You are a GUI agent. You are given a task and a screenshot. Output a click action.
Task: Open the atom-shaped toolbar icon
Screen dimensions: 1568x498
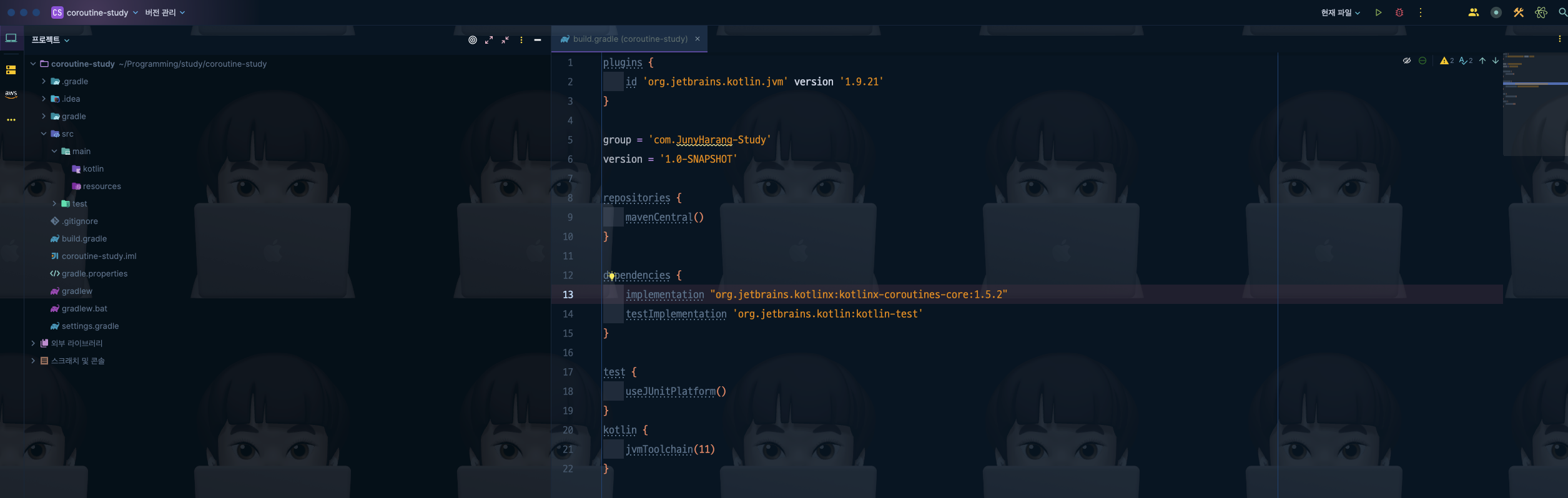(x=1541, y=12)
